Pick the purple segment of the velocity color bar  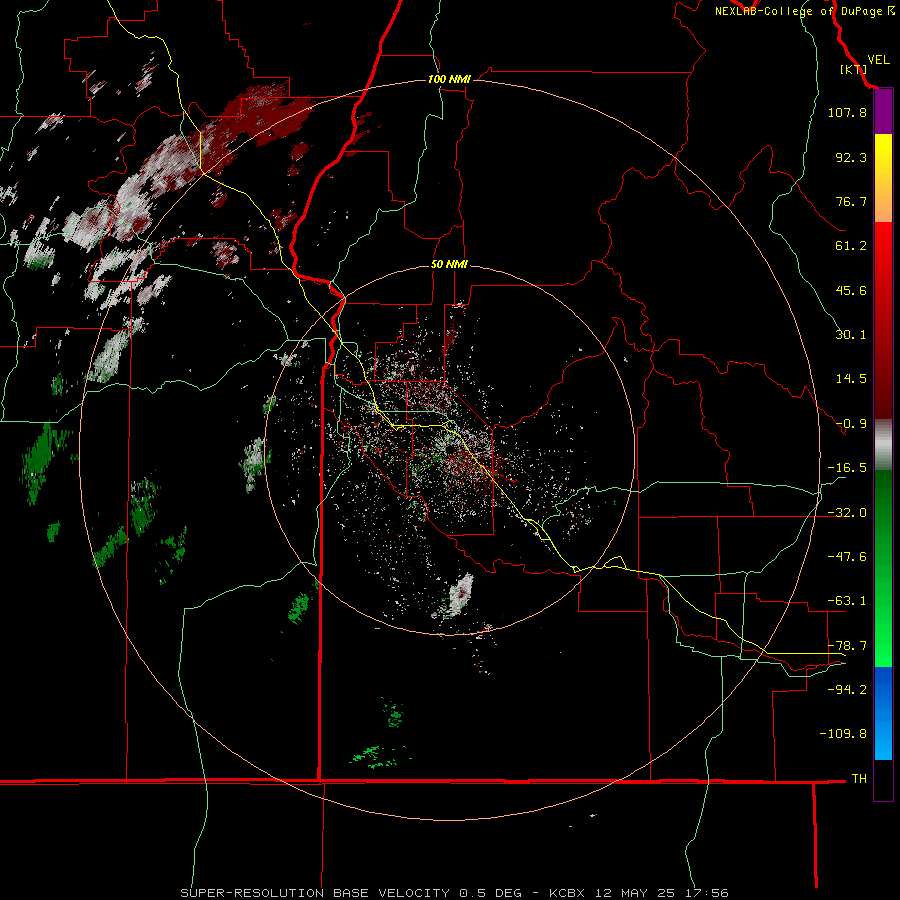[883, 112]
